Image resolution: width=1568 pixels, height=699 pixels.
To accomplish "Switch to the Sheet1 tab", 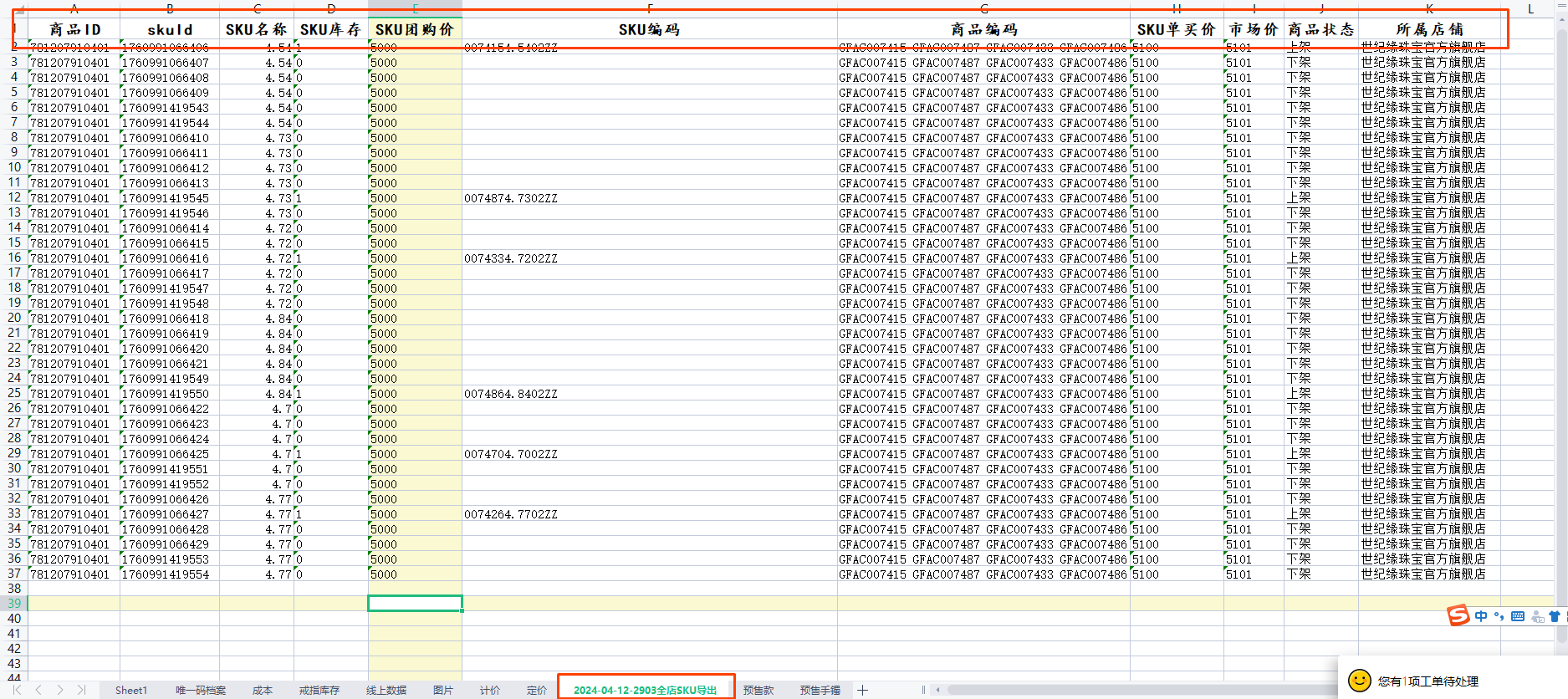I will click(x=131, y=690).
